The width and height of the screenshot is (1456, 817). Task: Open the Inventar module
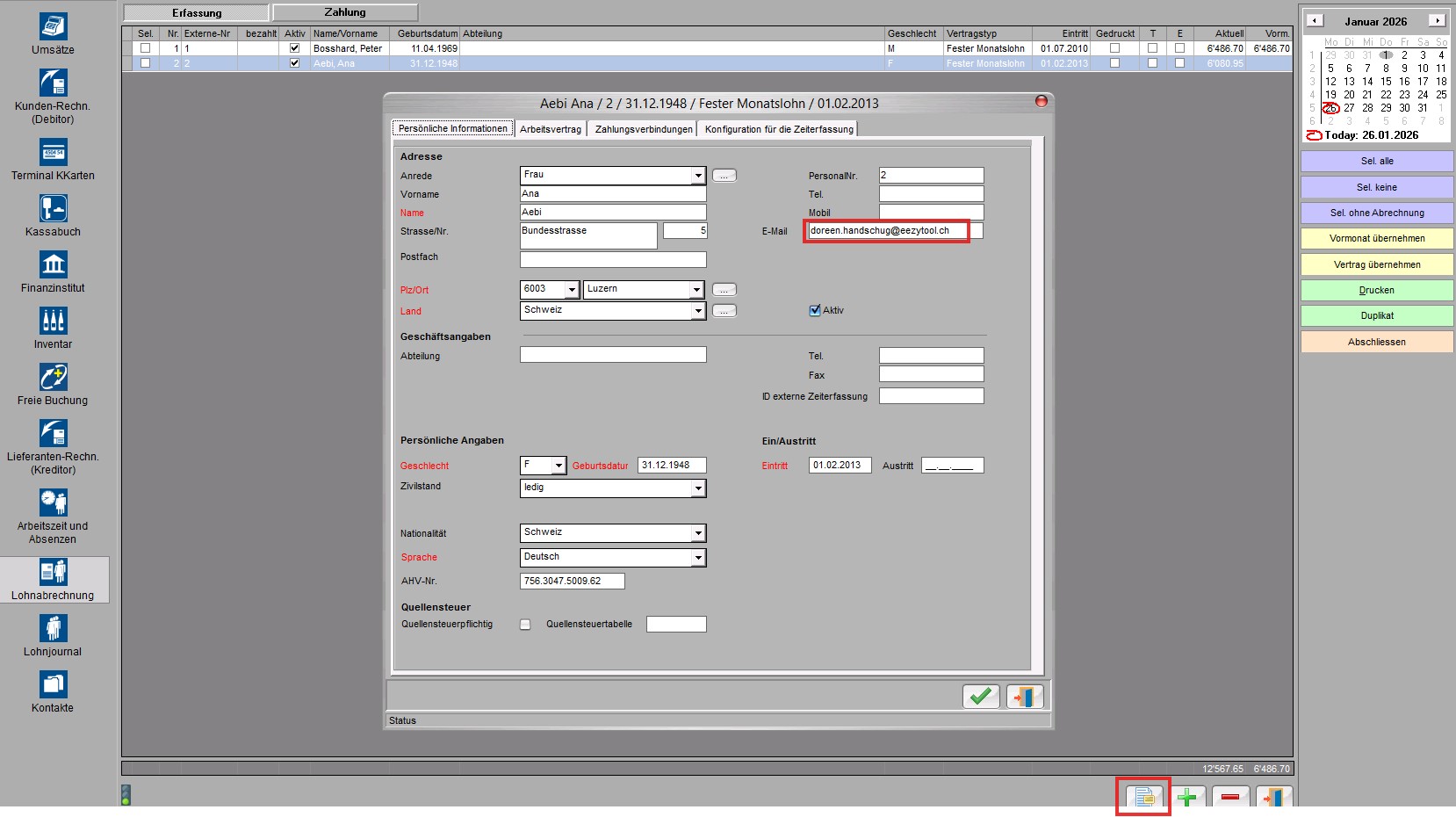pos(53,322)
